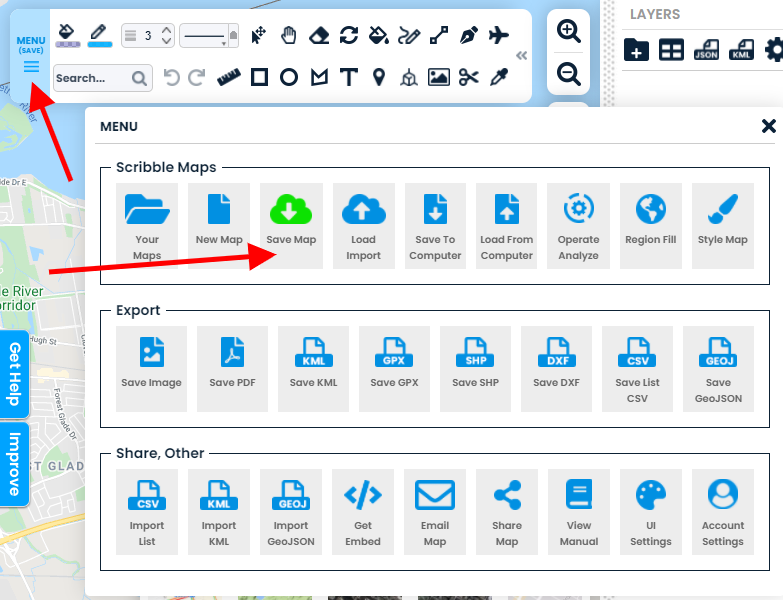Click the Eyedropper tool

click(x=499, y=77)
